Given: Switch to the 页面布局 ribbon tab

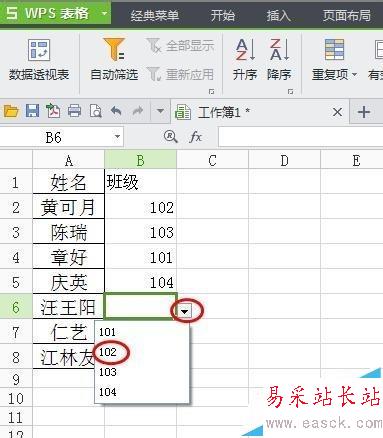Looking at the screenshot, I should pos(347,15).
